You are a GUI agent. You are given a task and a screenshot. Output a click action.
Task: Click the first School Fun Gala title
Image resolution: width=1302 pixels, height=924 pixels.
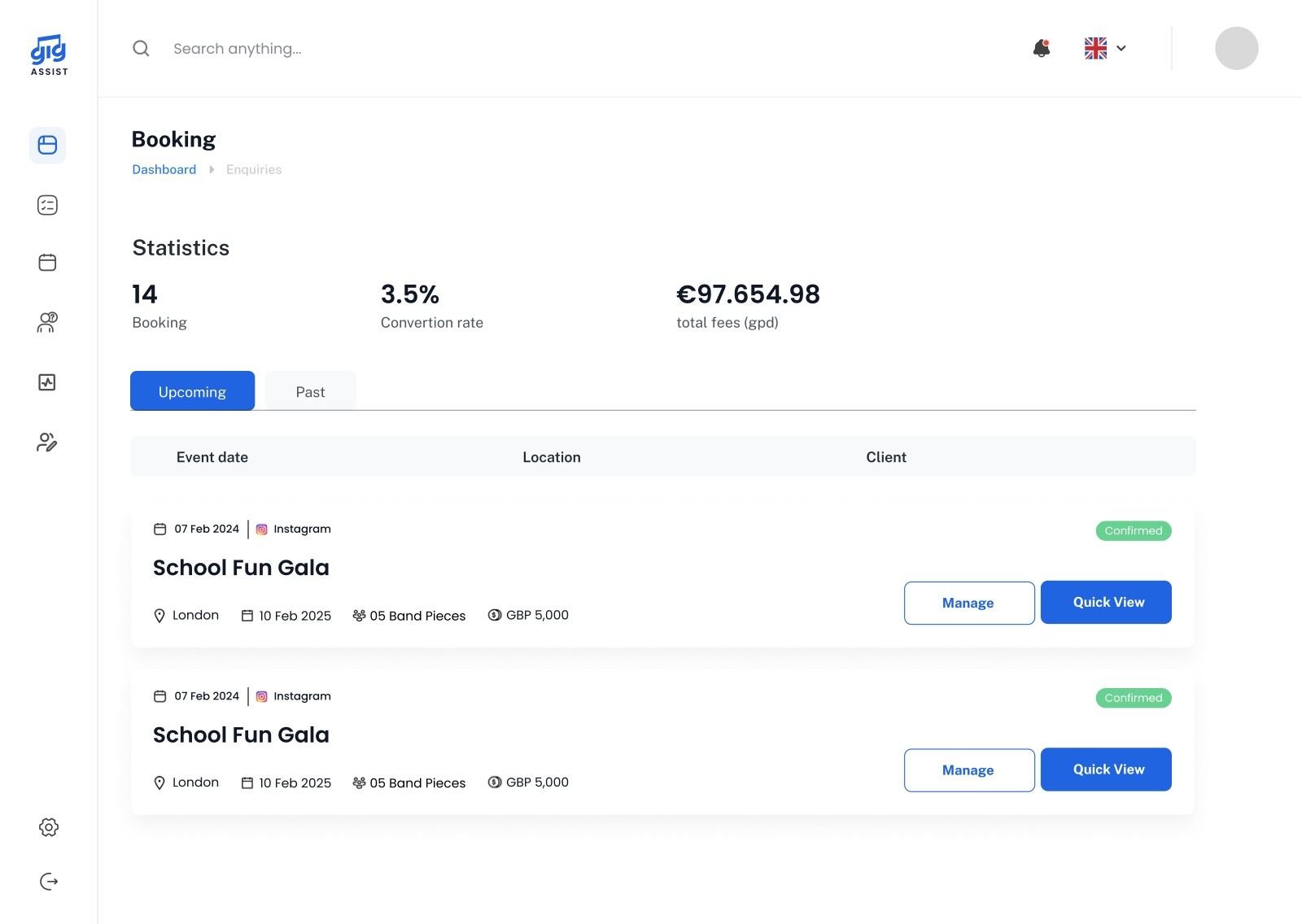click(x=241, y=568)
